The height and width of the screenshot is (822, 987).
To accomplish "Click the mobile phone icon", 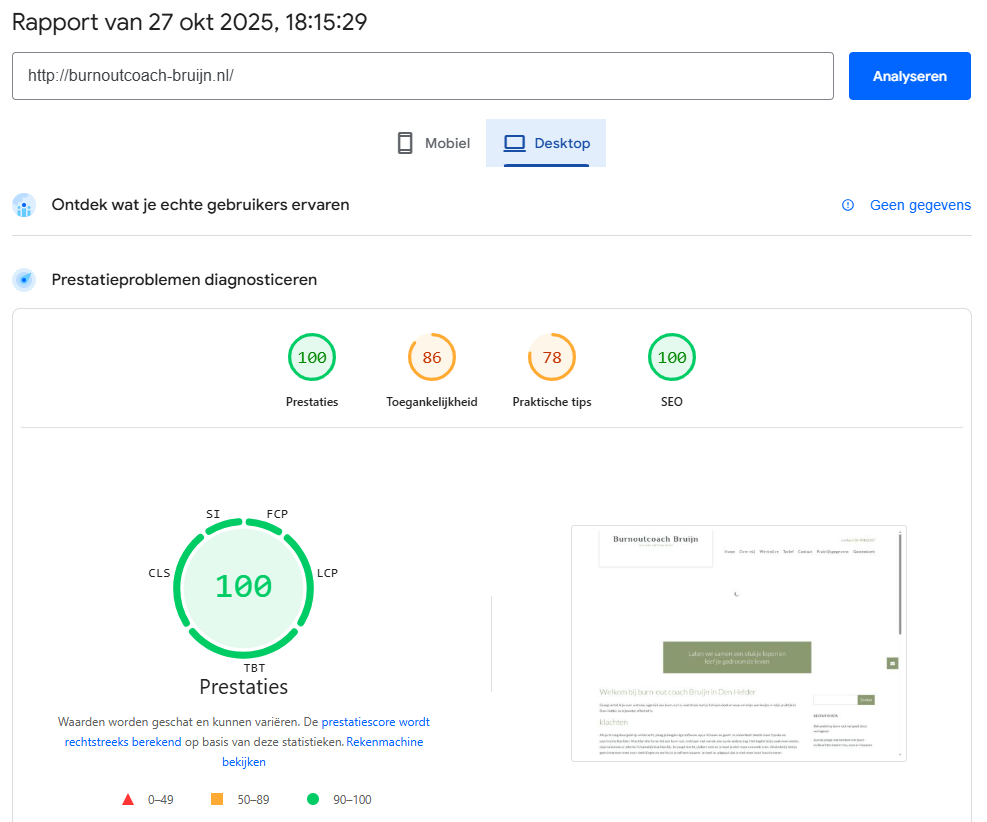I will click(405, 143).
